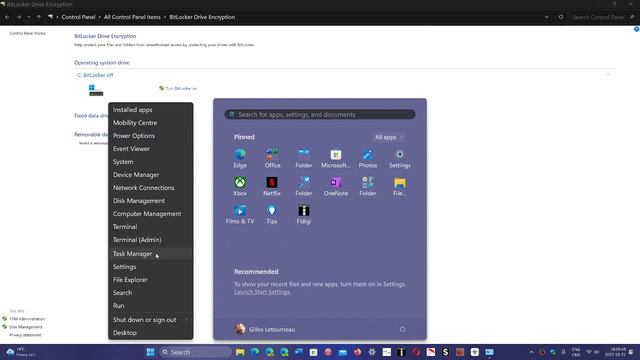Collapse the C: BitLocker off section chevron
The width and height of the screenshot is (640, 360).
[x=608, y=75]
